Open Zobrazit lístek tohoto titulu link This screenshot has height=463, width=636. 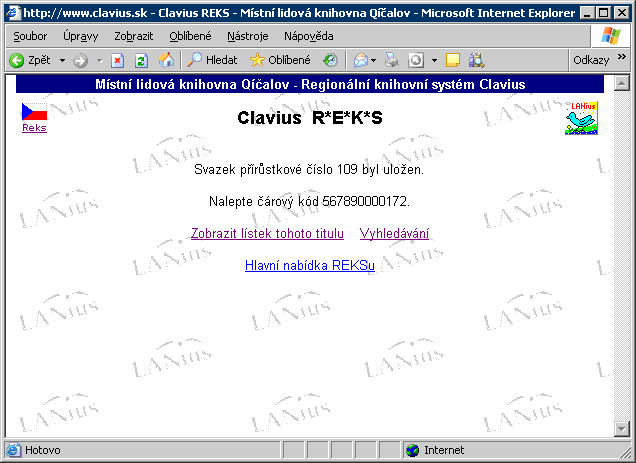267,234
